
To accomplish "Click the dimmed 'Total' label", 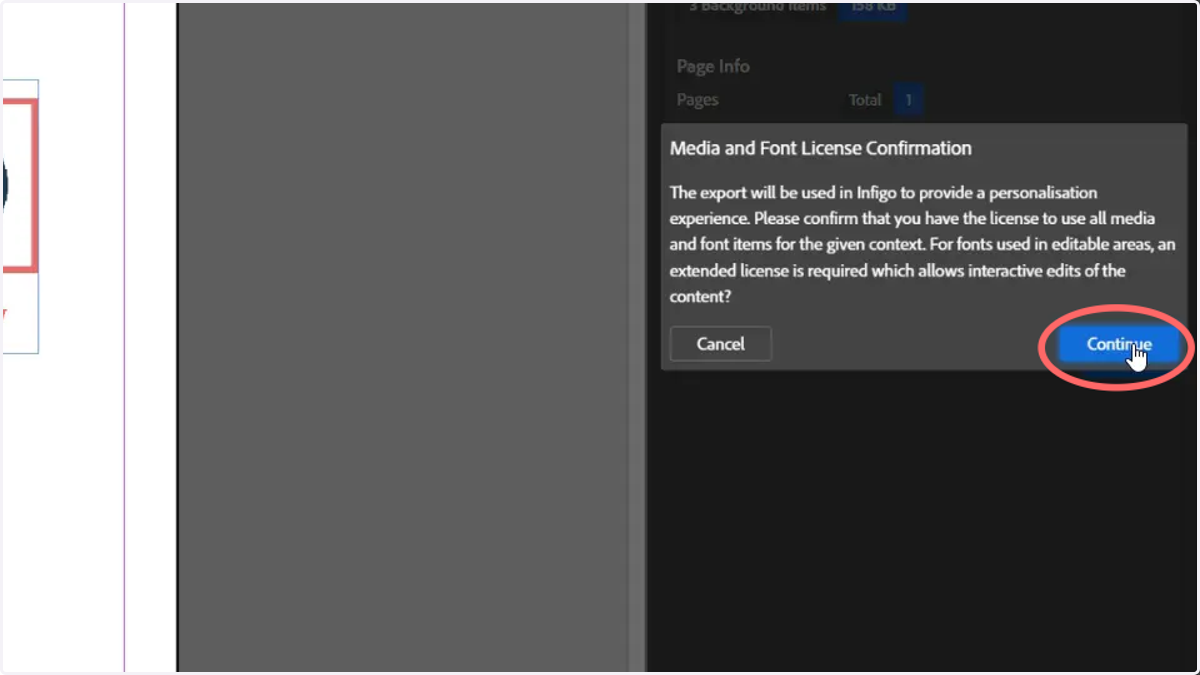I will pyautogui.click(x=865, y=100).
